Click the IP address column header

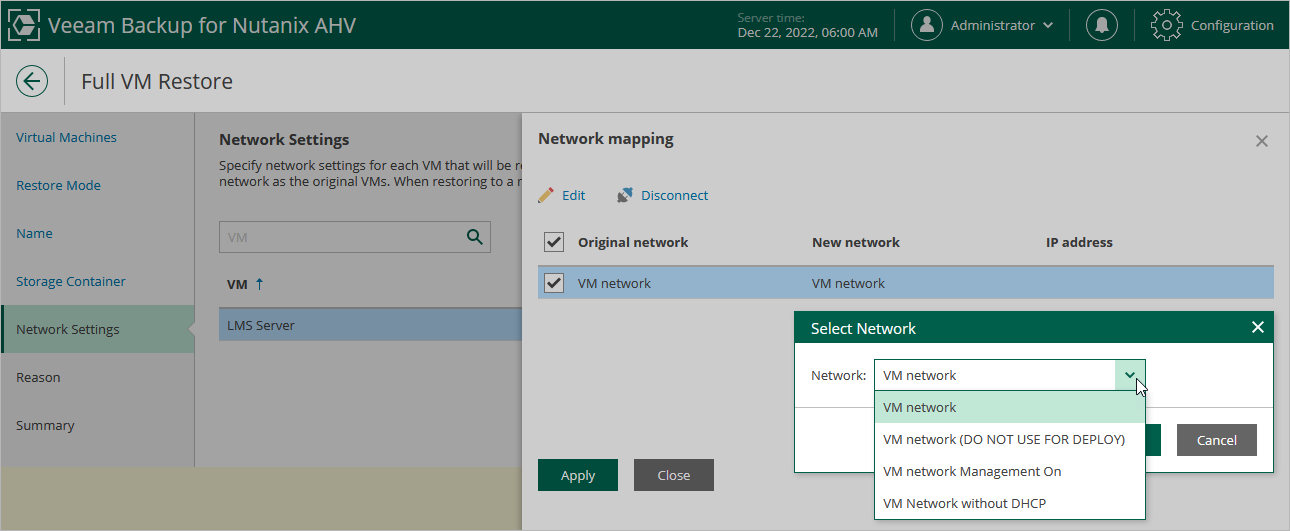pyautogui.click(x=1079, y=242)
